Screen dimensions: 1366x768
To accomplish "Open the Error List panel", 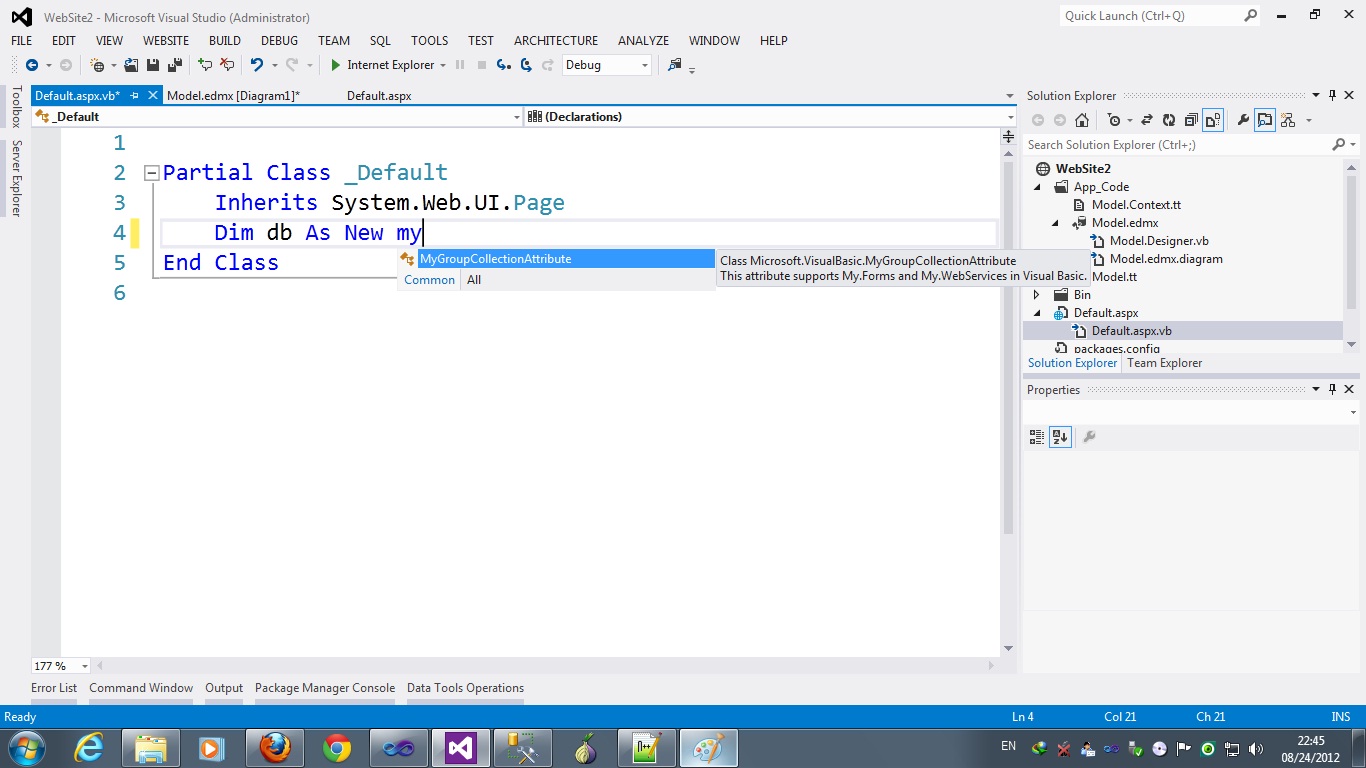I will (x=54, y=688).
